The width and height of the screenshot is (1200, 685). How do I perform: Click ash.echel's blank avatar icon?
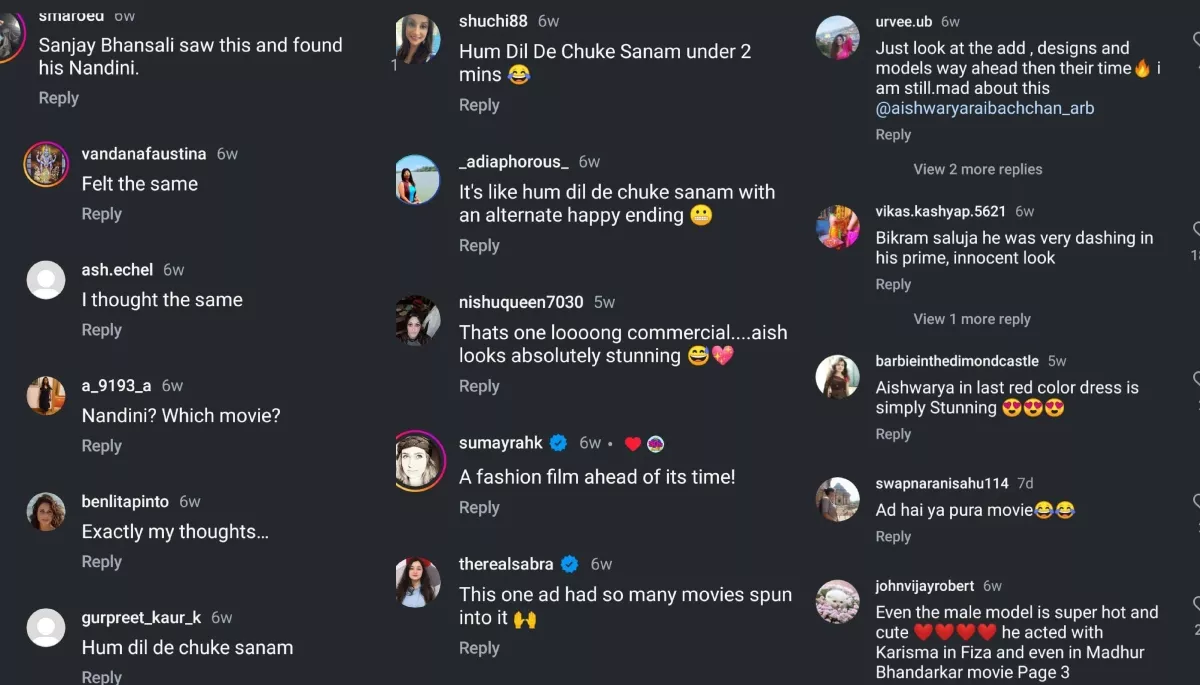(46, 281)
